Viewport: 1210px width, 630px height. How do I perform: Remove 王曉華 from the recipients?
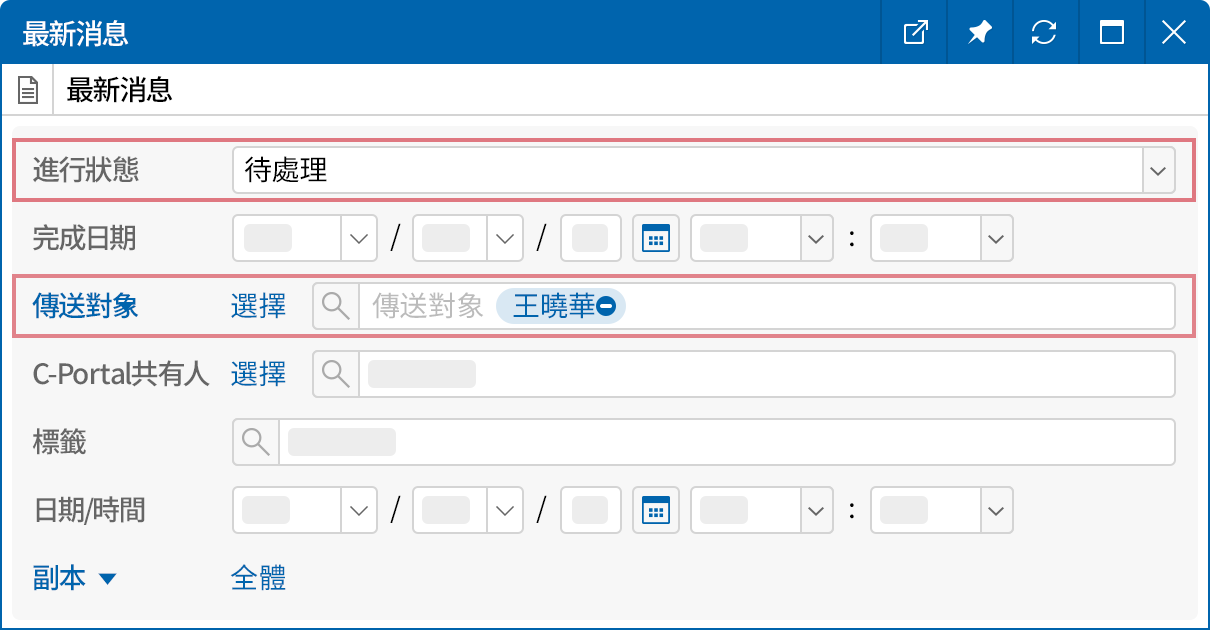coord(606,306)
